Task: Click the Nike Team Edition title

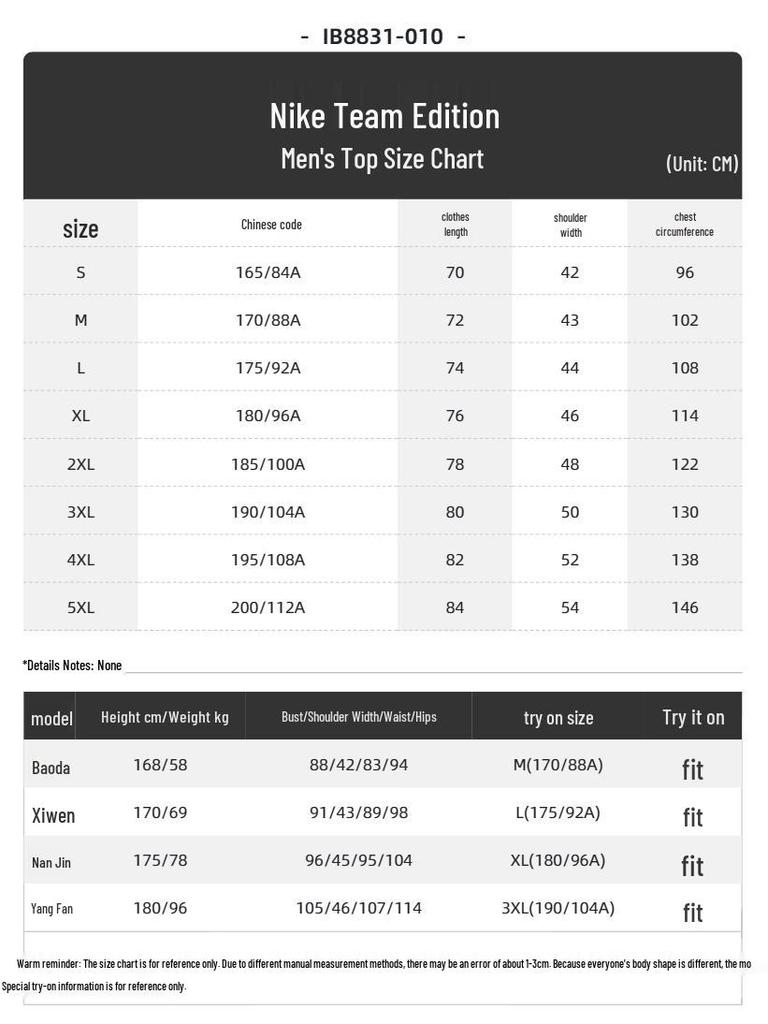Action: pyautogui.click(x=384, y=116)
